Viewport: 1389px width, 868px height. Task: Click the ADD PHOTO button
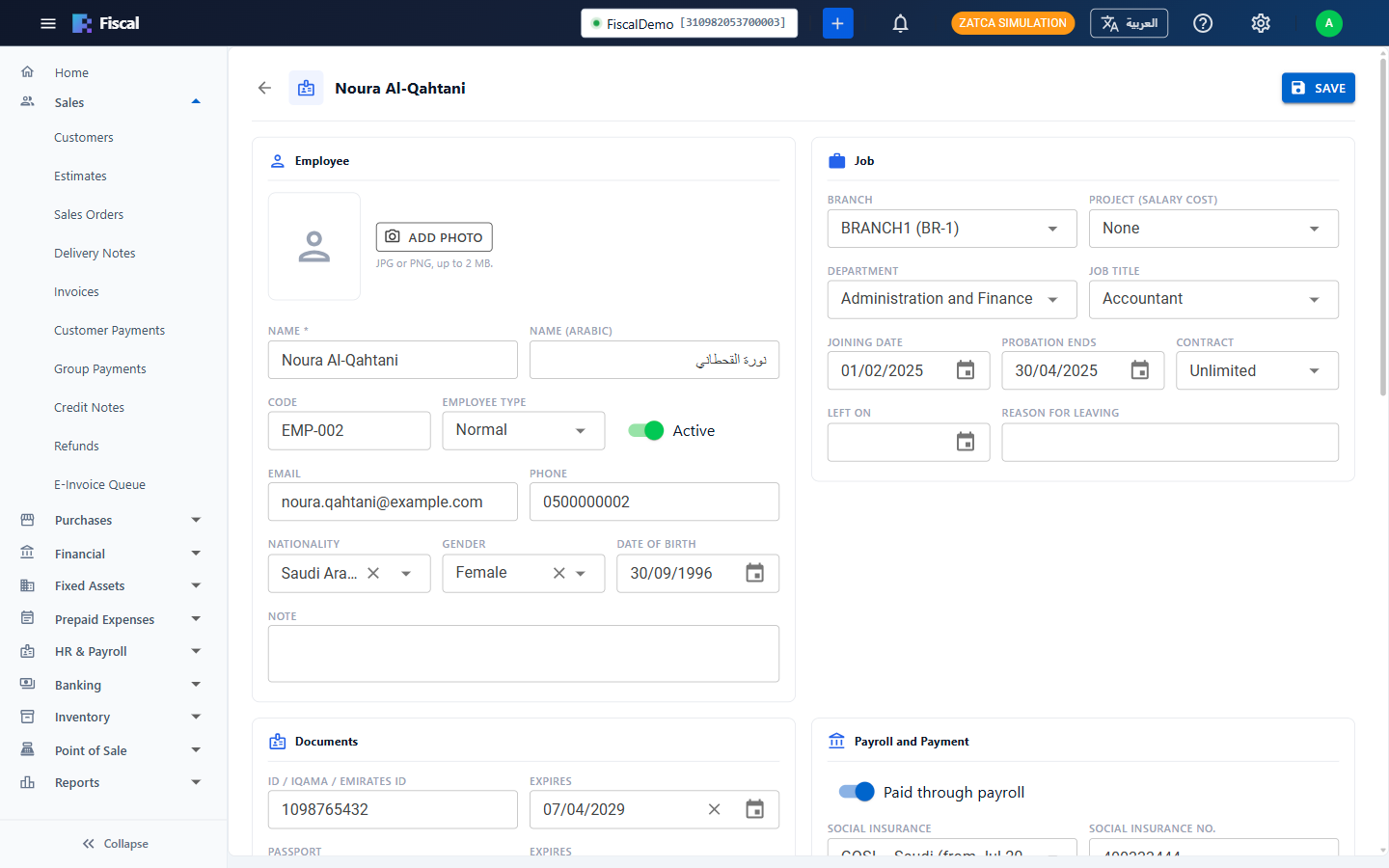coord(434,237)
